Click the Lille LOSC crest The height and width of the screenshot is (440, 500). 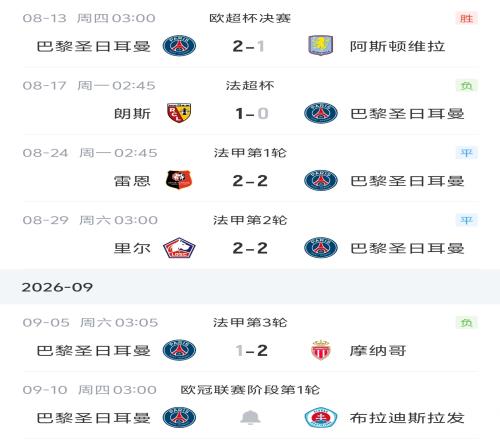179,248
